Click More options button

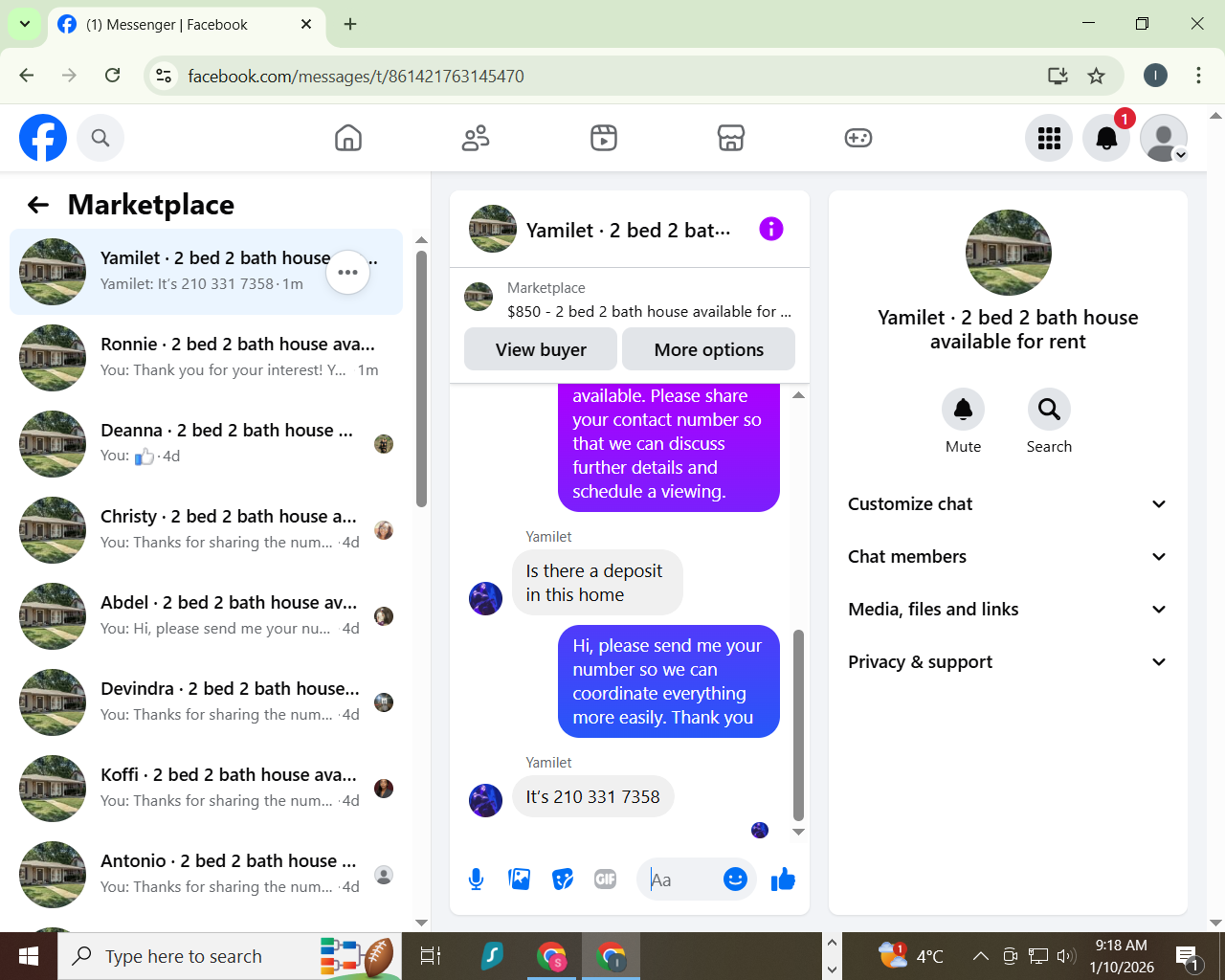[x=709, y=349]
